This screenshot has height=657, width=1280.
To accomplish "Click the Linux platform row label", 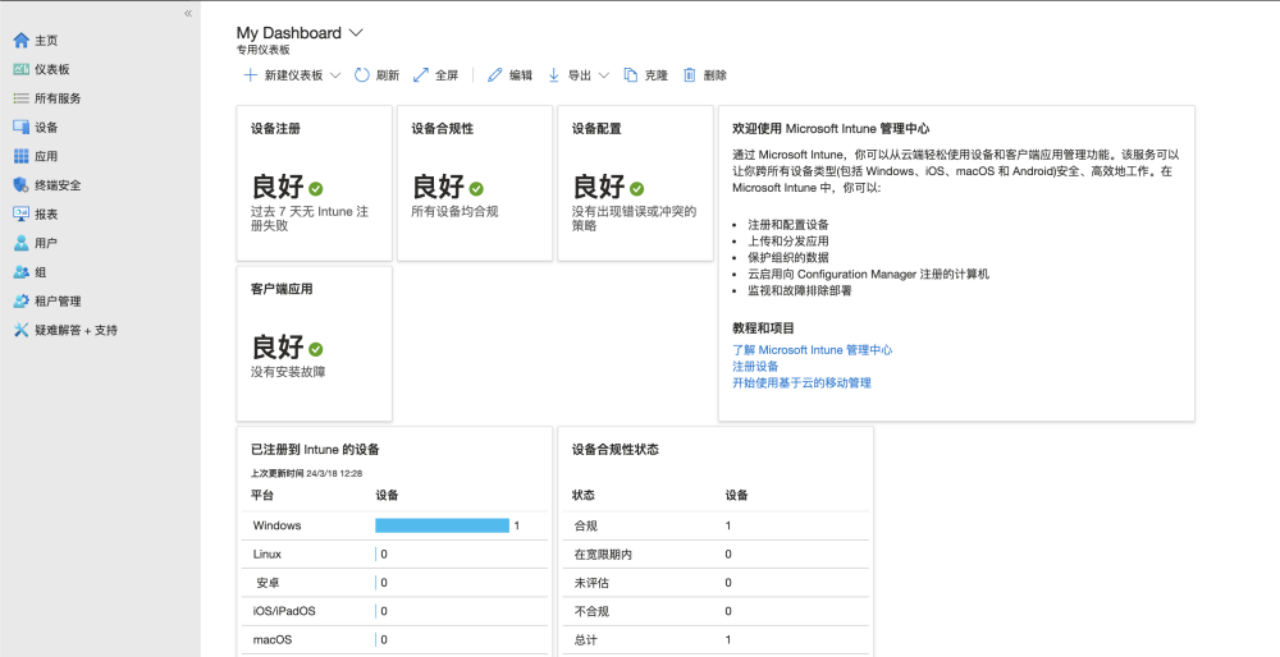I will click(267, 554).
